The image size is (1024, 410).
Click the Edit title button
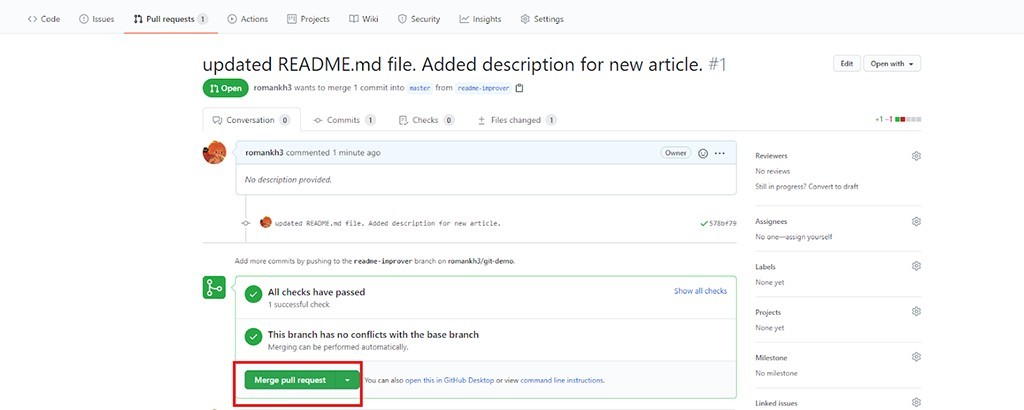click(846, 63)
